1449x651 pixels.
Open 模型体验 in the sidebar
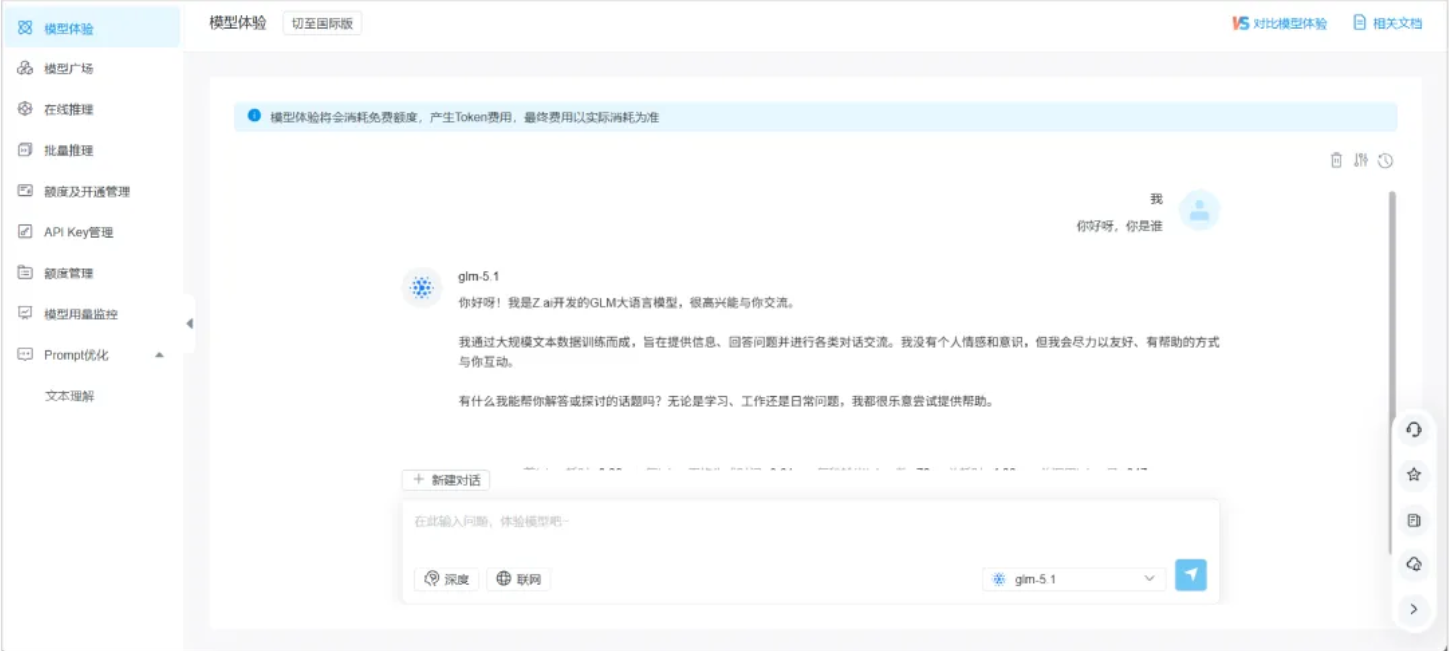(91, 28)
